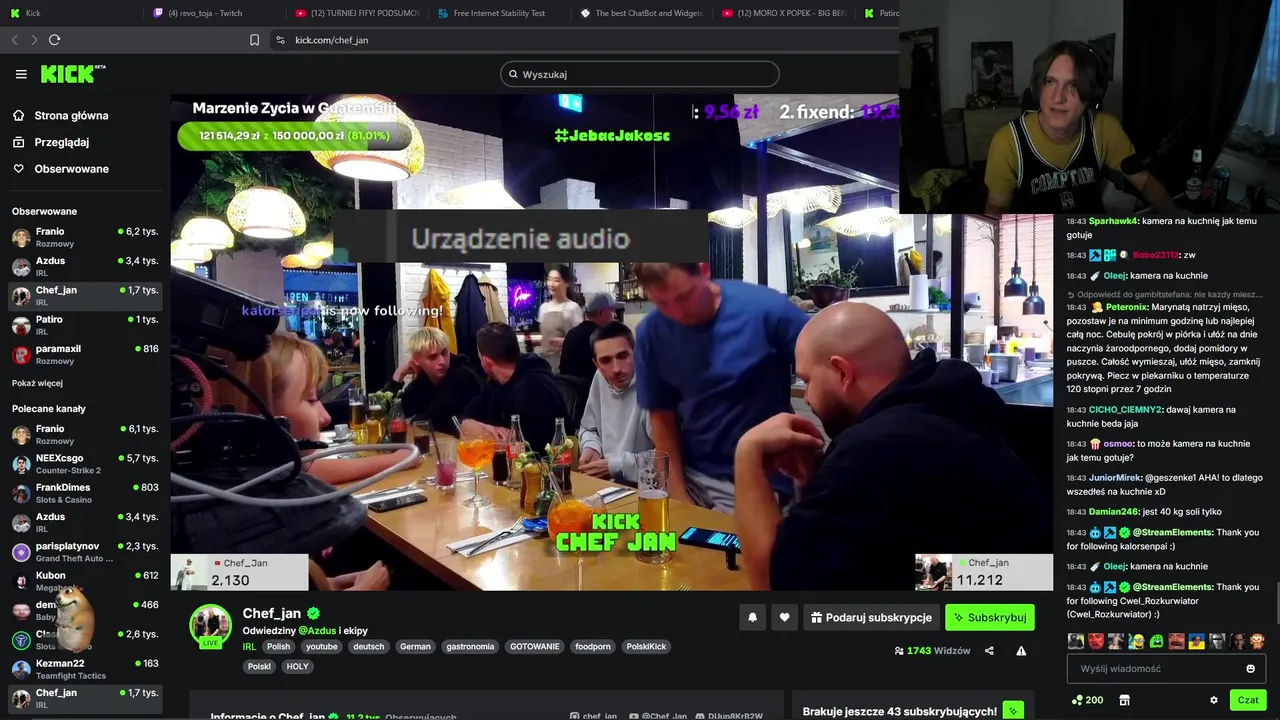Open Franio channel in Obserwowane list
This screenshot has height=720, width=1280.
84,237
